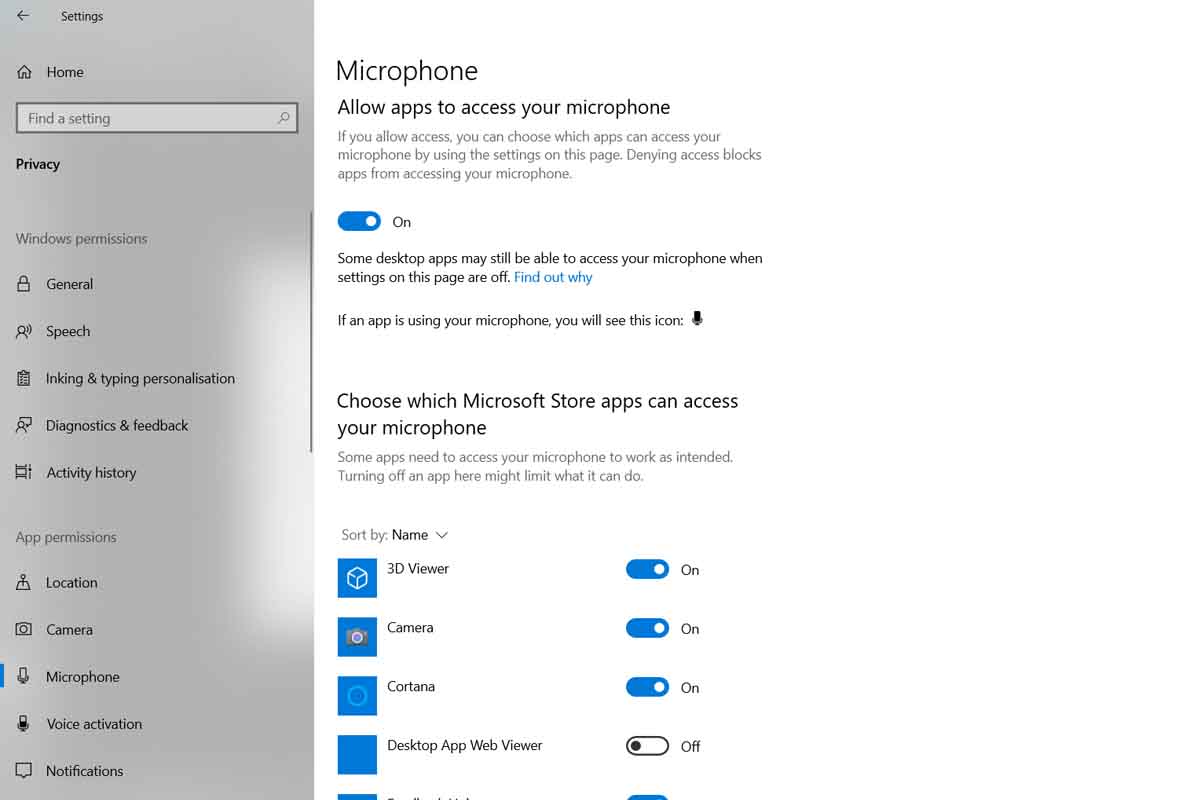
Task: Enable Desktop App Web Viewer microphone access
Action: click(647, 746)
